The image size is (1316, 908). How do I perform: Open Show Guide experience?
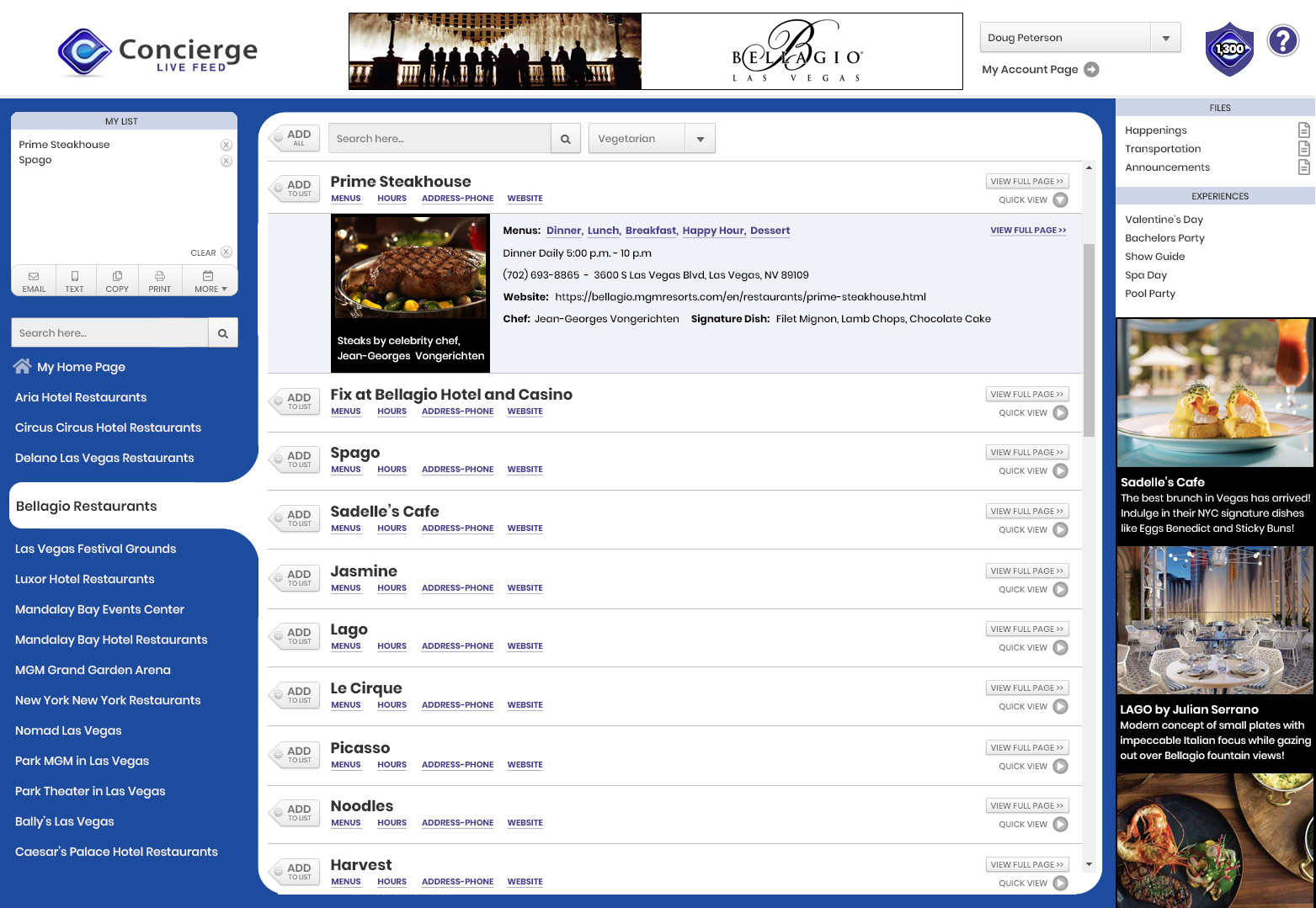click(1154, 257)
